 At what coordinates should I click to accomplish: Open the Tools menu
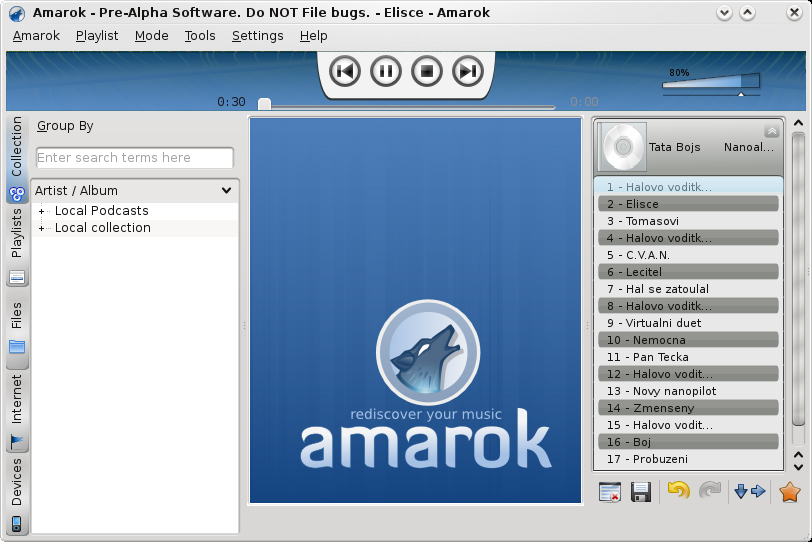[x=200, y=36]
